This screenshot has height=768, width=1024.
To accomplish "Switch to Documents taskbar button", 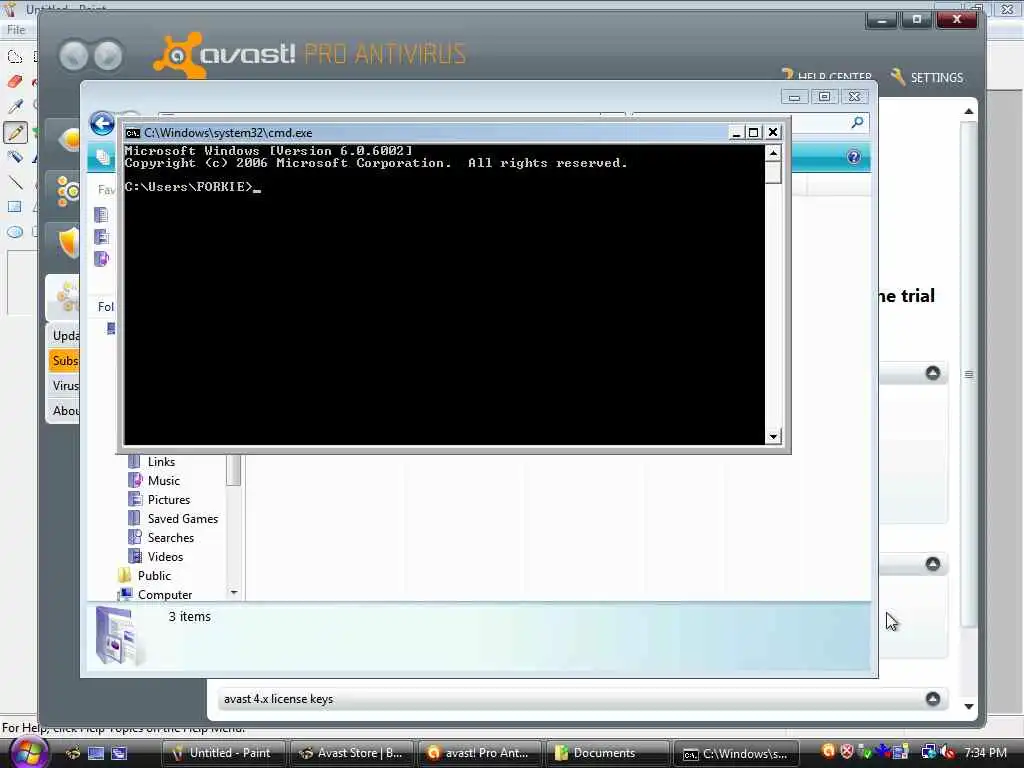I will 607,753.
